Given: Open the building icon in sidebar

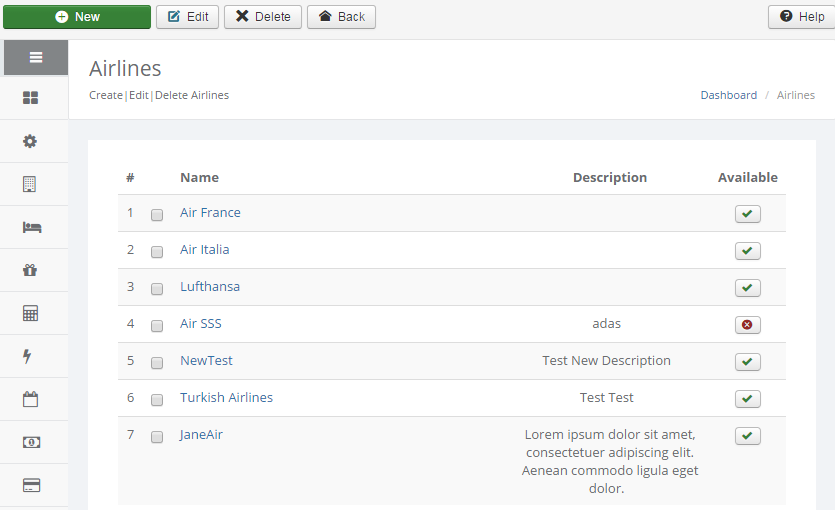Looking at the screenshot, I should [29, 184].
